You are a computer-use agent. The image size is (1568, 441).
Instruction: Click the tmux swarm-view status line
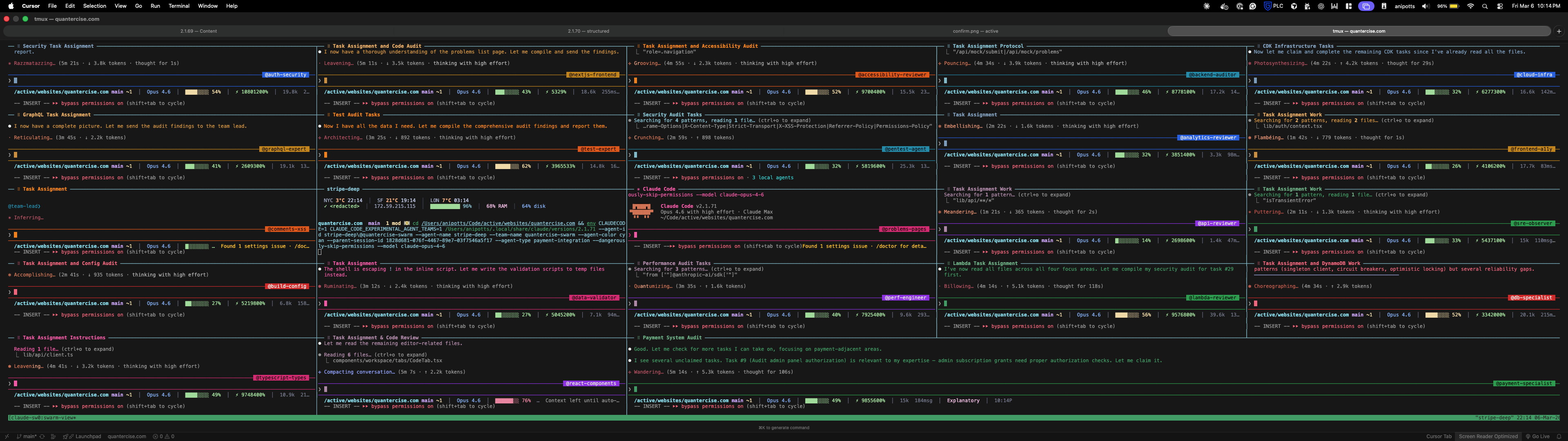point(784,418)
